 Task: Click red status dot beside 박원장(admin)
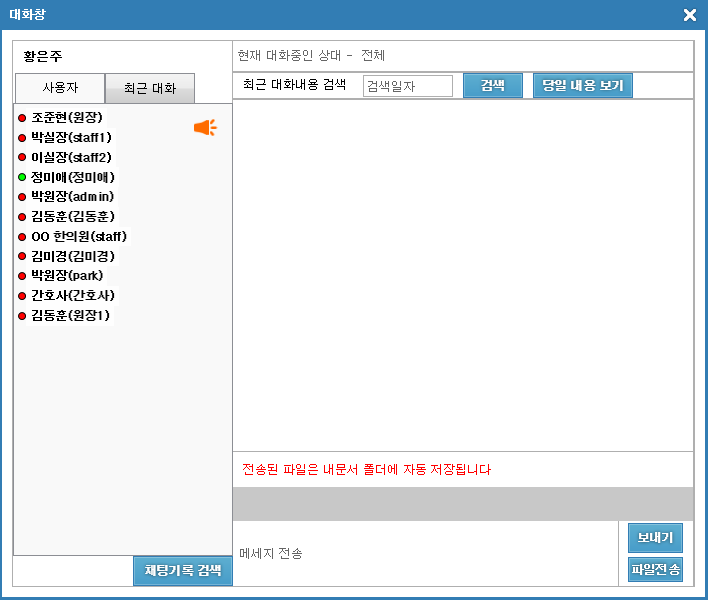tap(22, 197)
